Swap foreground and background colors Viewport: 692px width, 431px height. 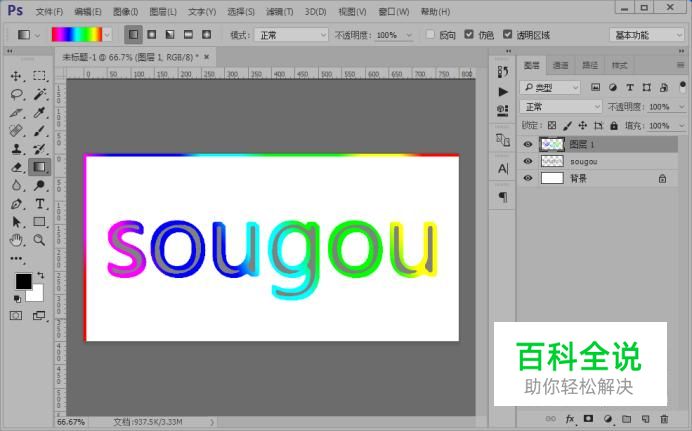coord(41,275)
